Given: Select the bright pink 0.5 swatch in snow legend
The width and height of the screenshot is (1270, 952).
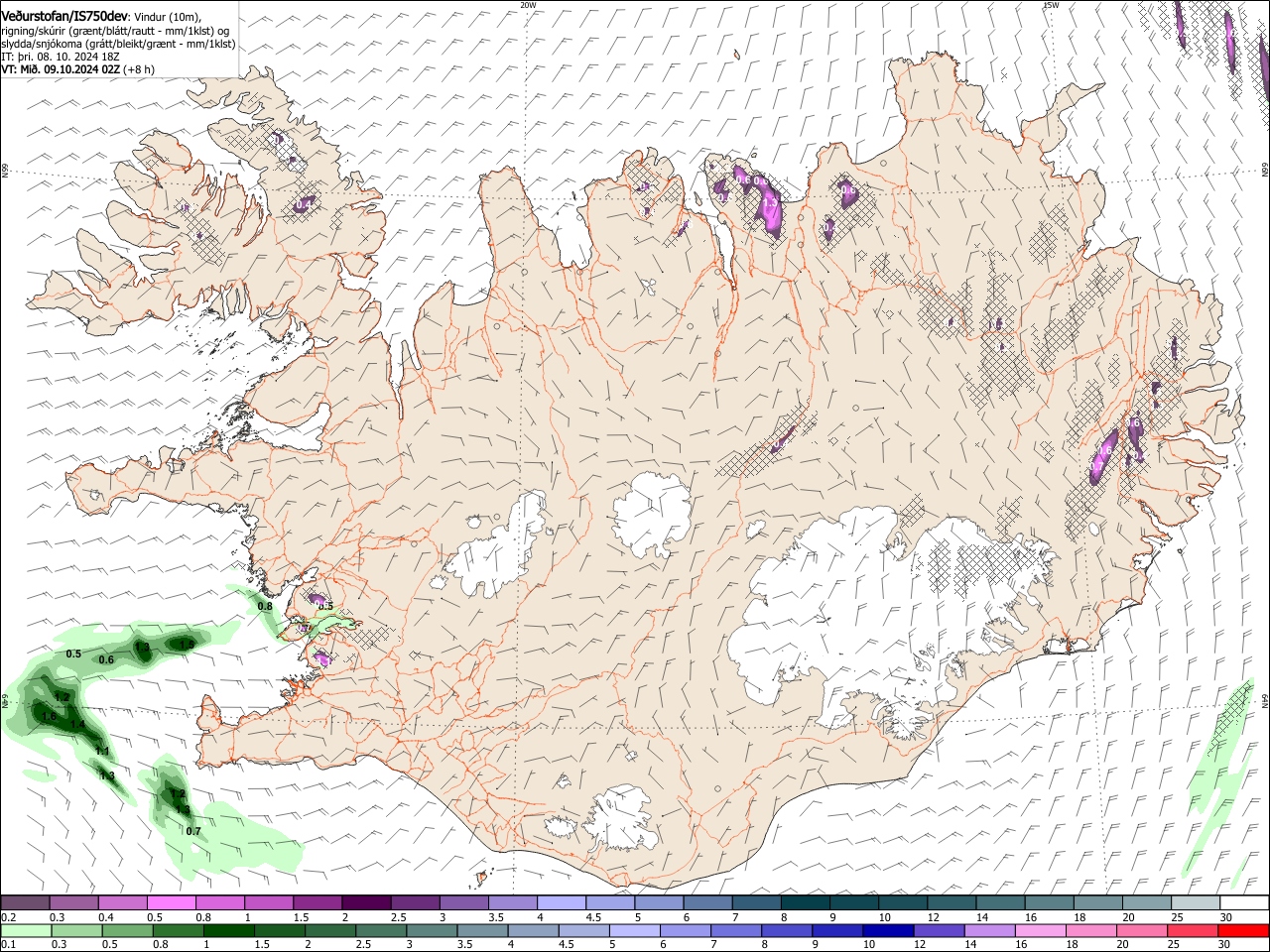Looking at the screenshot, I should pyautogui.click(x=172, y=902).
